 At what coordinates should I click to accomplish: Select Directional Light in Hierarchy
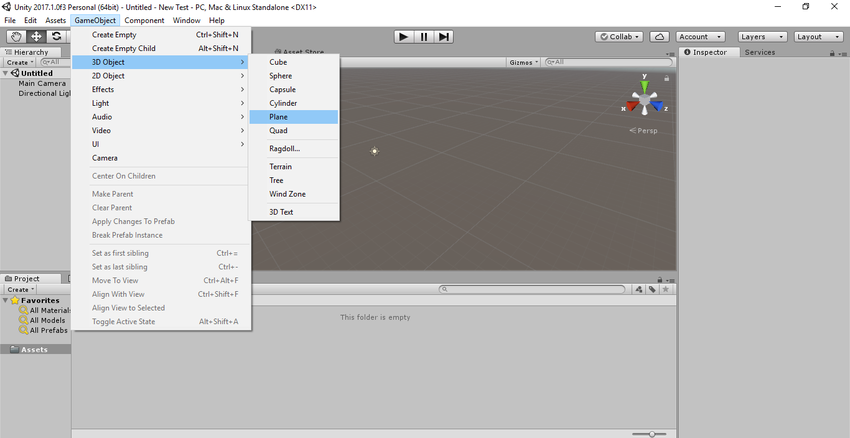click(44, 93)
